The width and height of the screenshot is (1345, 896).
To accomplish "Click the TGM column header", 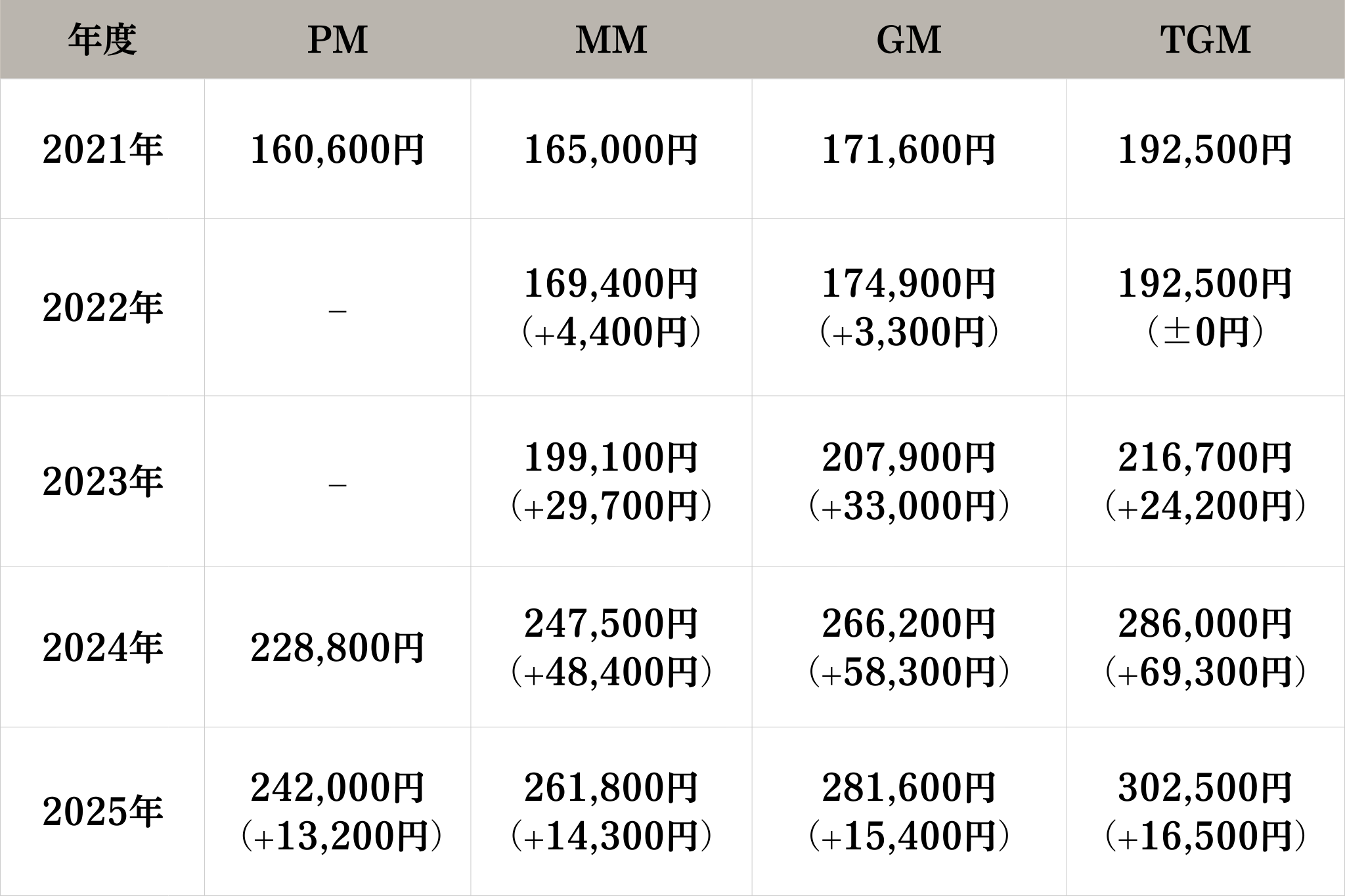I will point(1205,39).
